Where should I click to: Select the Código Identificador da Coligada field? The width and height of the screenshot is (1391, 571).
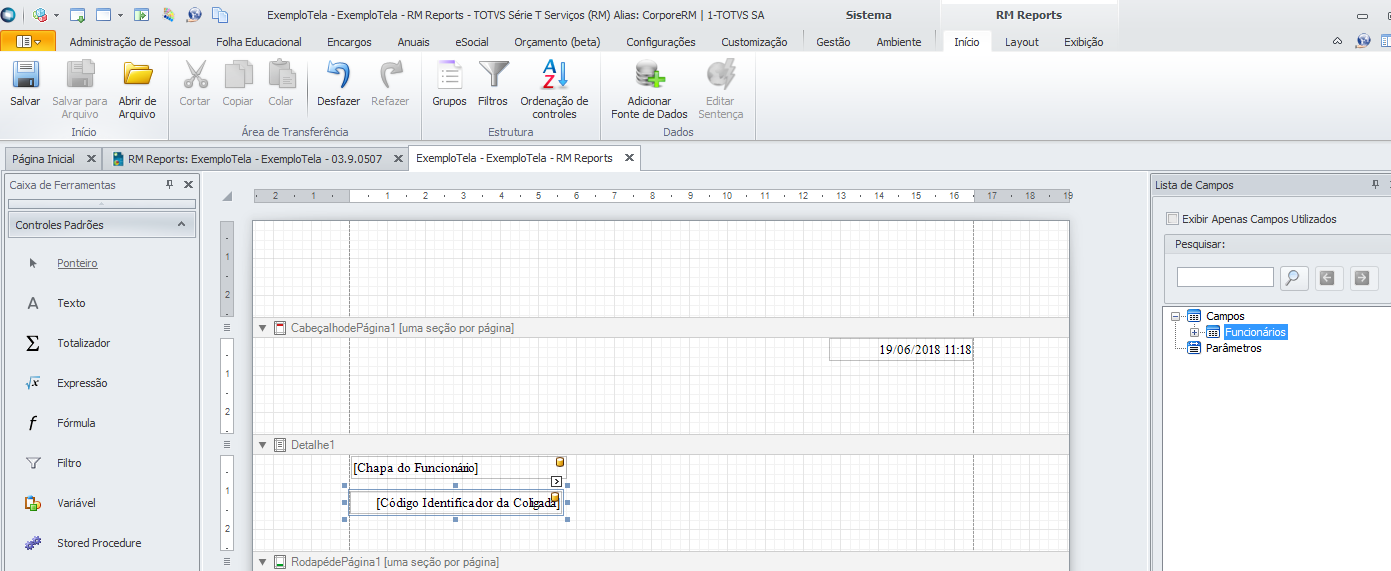[456, 503]
